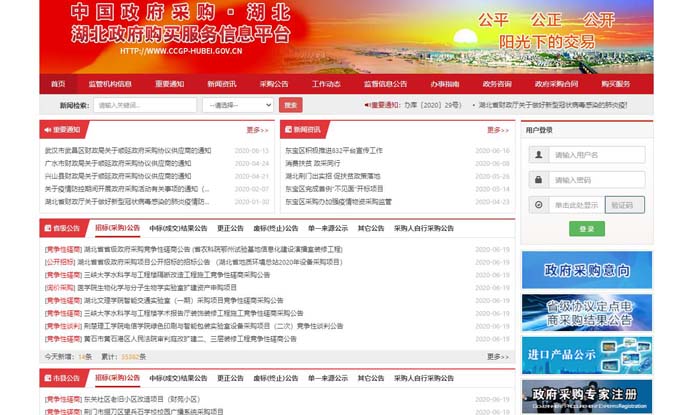The width and height of the screenshot is (690, 415).
Task: Open notice 广水市财政局关于顺延政府采购协议供应商的通知
Action: (117, 163)
